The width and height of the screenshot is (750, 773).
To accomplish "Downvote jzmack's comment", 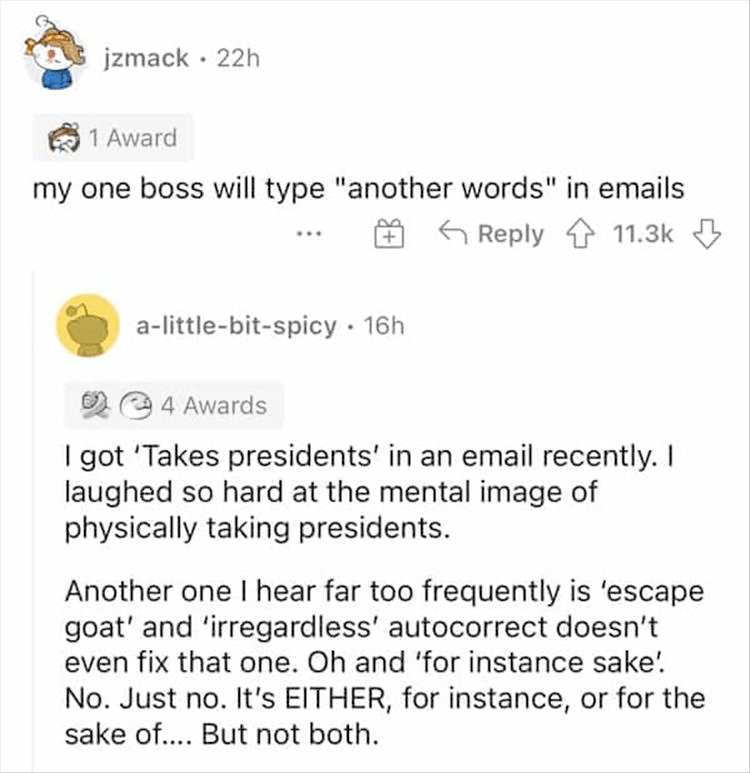I will [706, 234].
